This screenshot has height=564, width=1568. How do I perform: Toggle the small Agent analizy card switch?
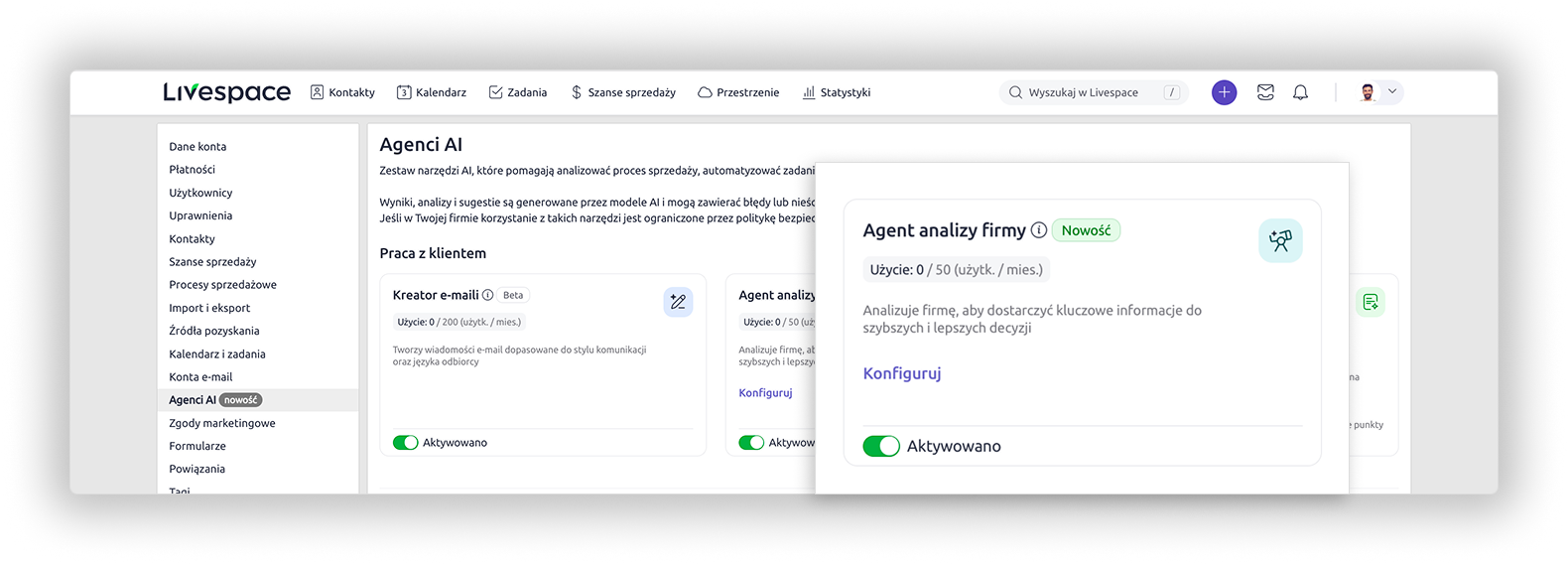(751, 443)
